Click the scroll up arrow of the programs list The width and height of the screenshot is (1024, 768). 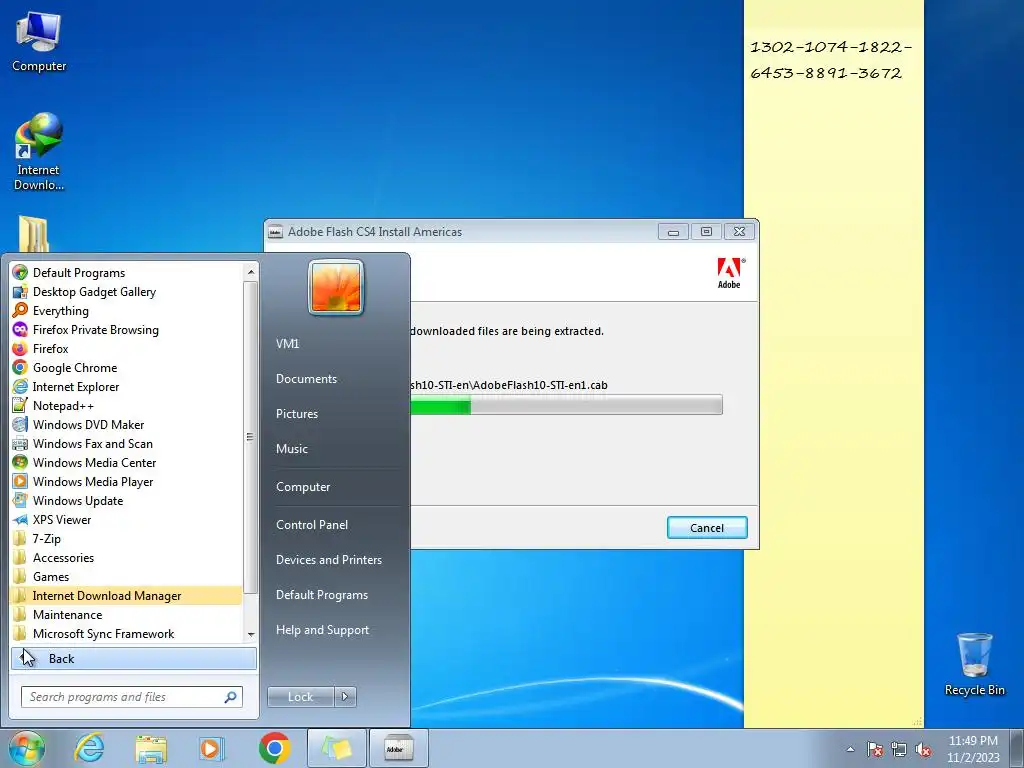[x=251, y=272]
